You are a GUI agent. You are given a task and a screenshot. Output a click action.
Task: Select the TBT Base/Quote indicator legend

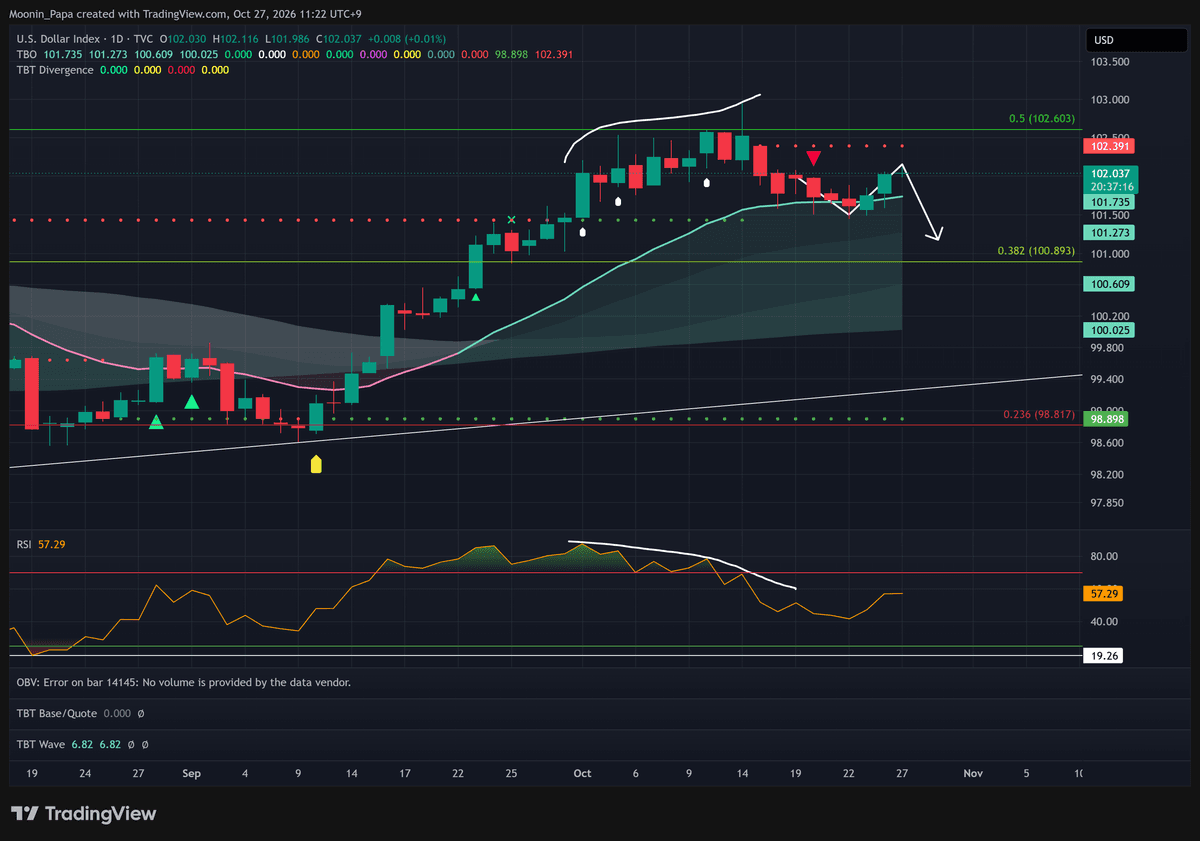click(59, 714)
